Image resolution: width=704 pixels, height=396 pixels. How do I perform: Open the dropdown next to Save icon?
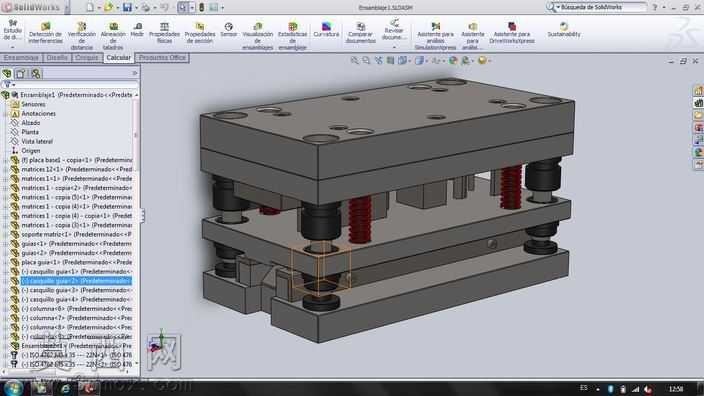click(x=135, y=8)
